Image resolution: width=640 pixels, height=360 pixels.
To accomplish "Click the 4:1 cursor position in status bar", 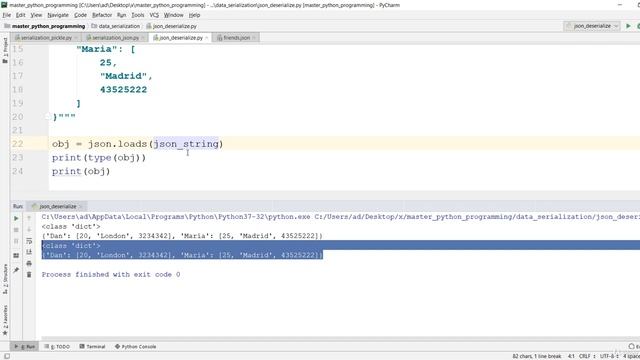I will pyautogui.click(x=571, y=356).
